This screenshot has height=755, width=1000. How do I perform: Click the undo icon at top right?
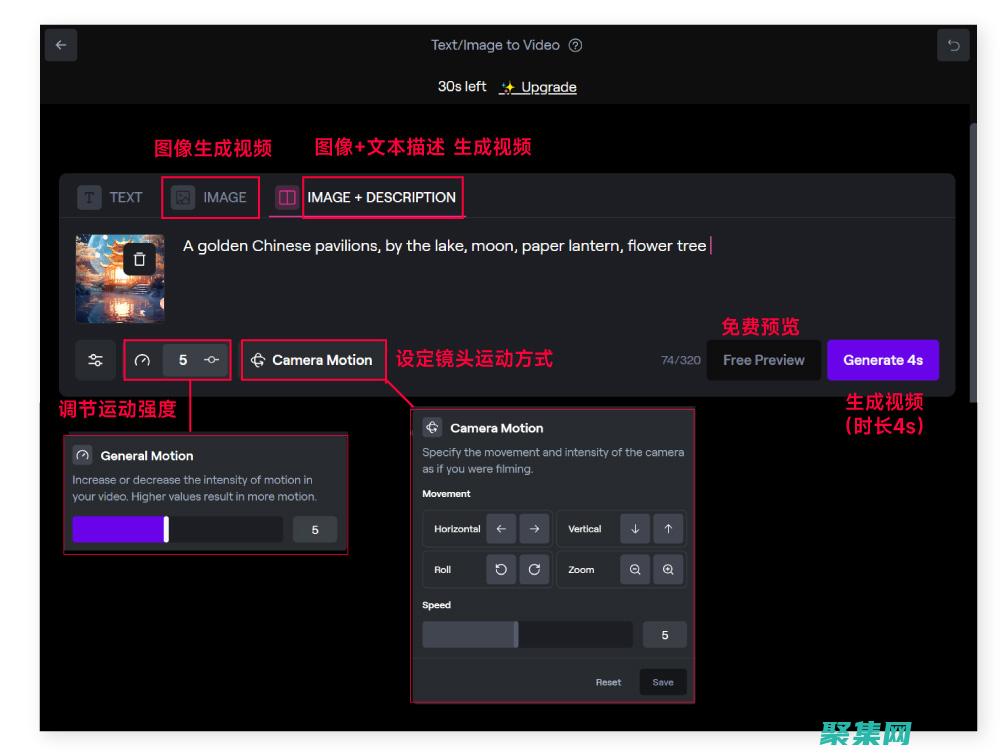953,45
